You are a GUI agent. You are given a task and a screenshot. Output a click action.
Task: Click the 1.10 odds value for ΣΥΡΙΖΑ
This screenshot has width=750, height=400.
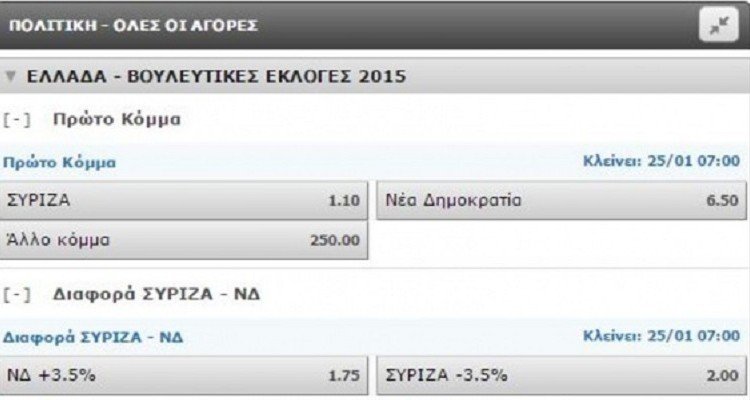coord(343,200)
